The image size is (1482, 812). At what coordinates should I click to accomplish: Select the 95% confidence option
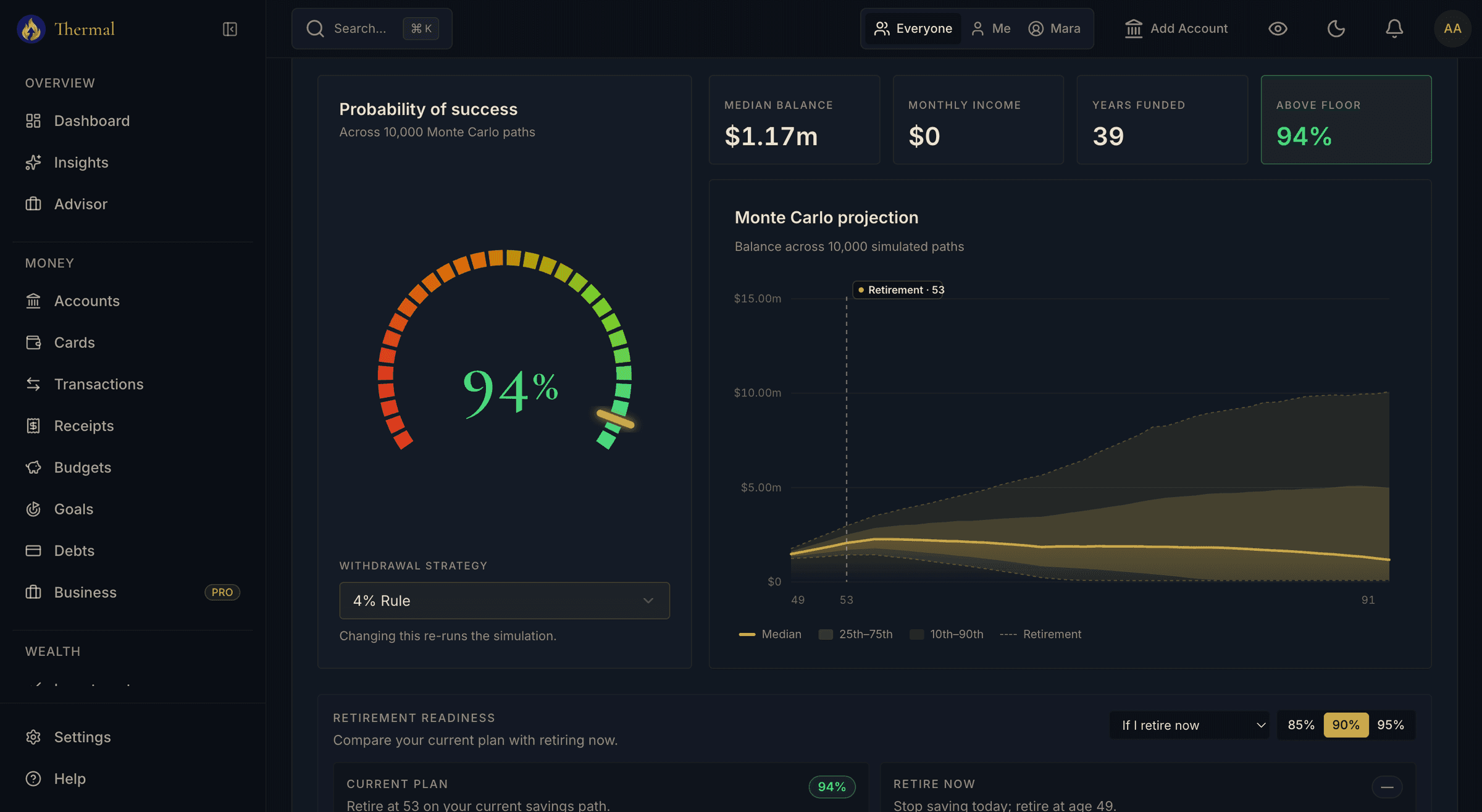tap(1391, 725)
